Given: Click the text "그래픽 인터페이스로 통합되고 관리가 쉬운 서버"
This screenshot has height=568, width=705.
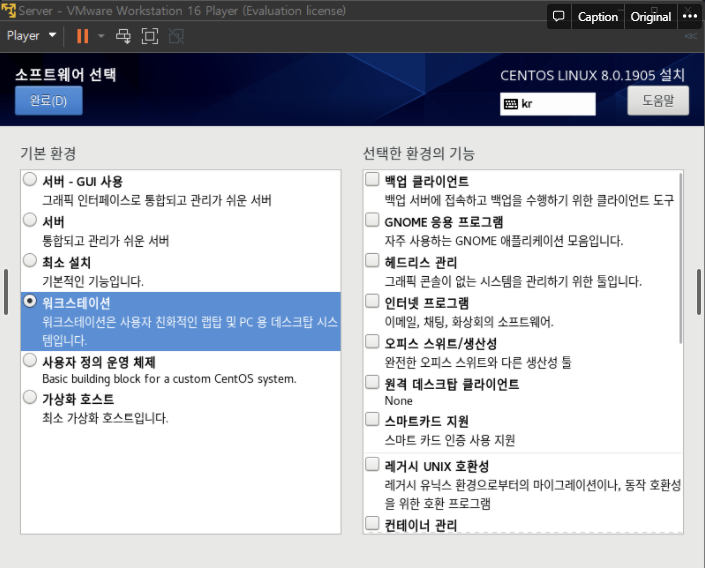Looking at the screenshot, I should pos(157,200).
